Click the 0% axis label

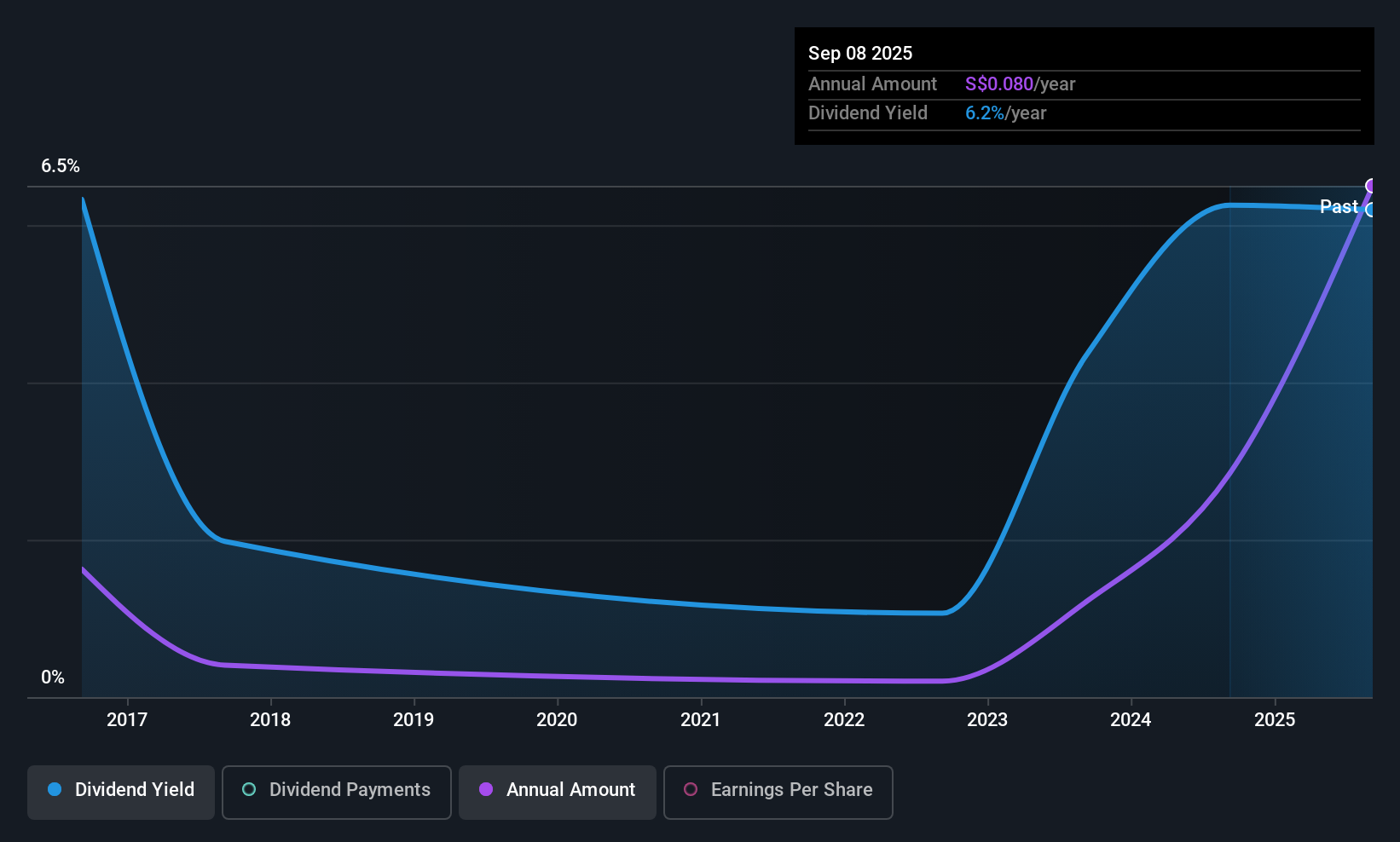tap(53, 676)
